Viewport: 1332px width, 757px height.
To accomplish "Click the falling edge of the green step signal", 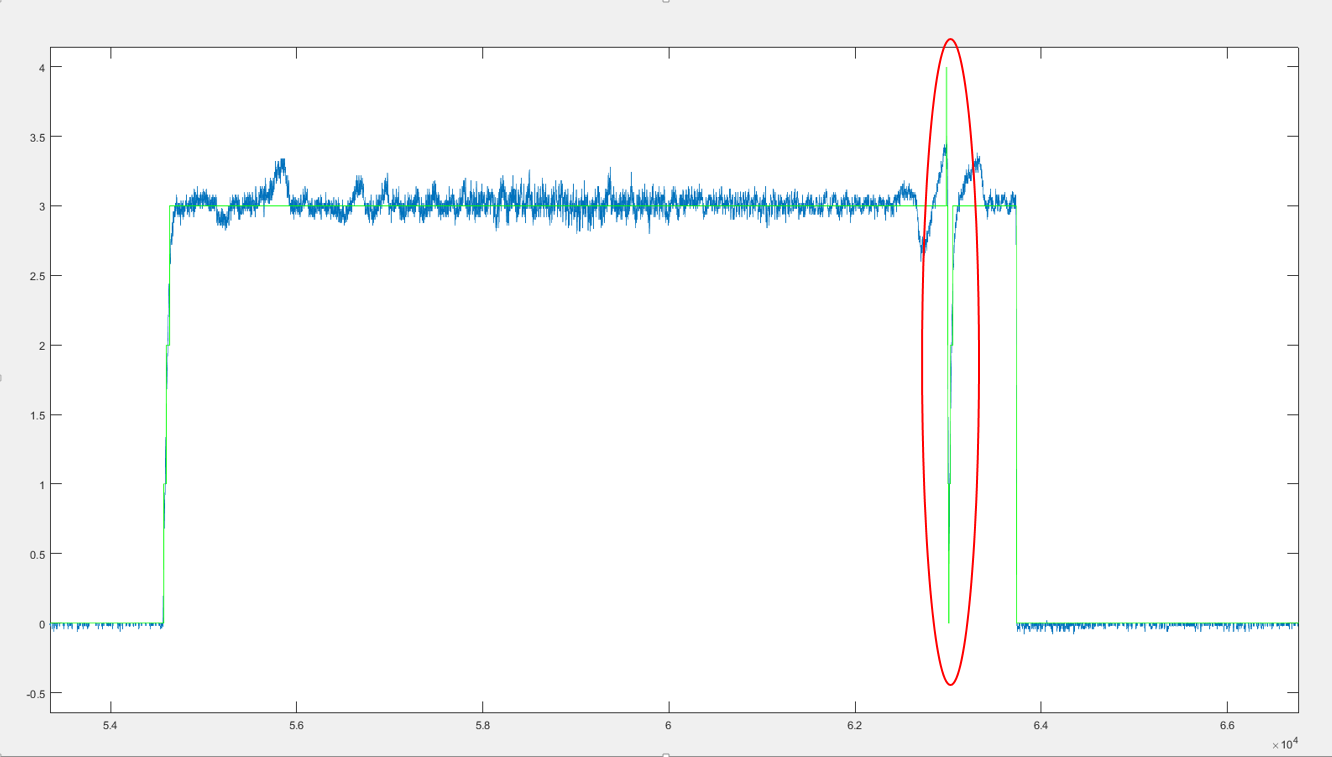I will pyautogui.click(x=1016, y=420).
